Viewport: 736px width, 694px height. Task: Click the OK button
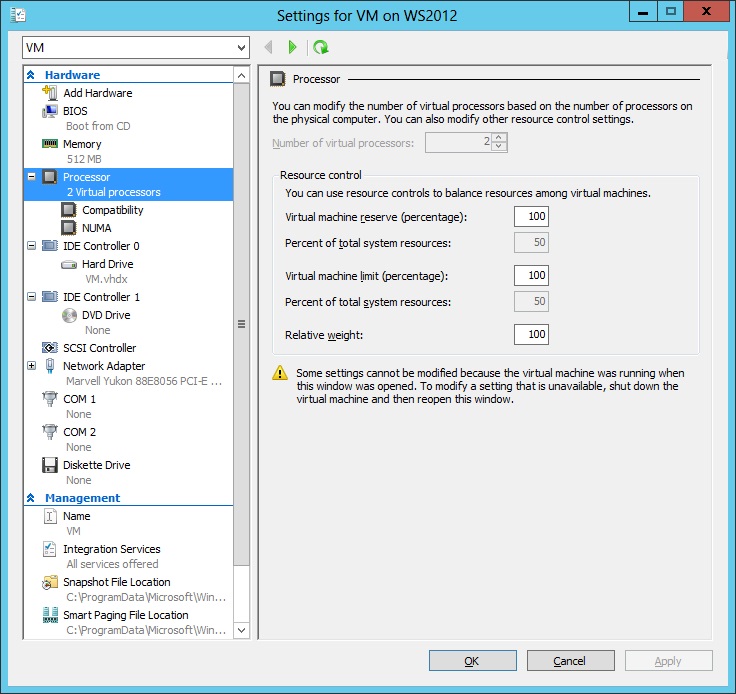(472, 661)
